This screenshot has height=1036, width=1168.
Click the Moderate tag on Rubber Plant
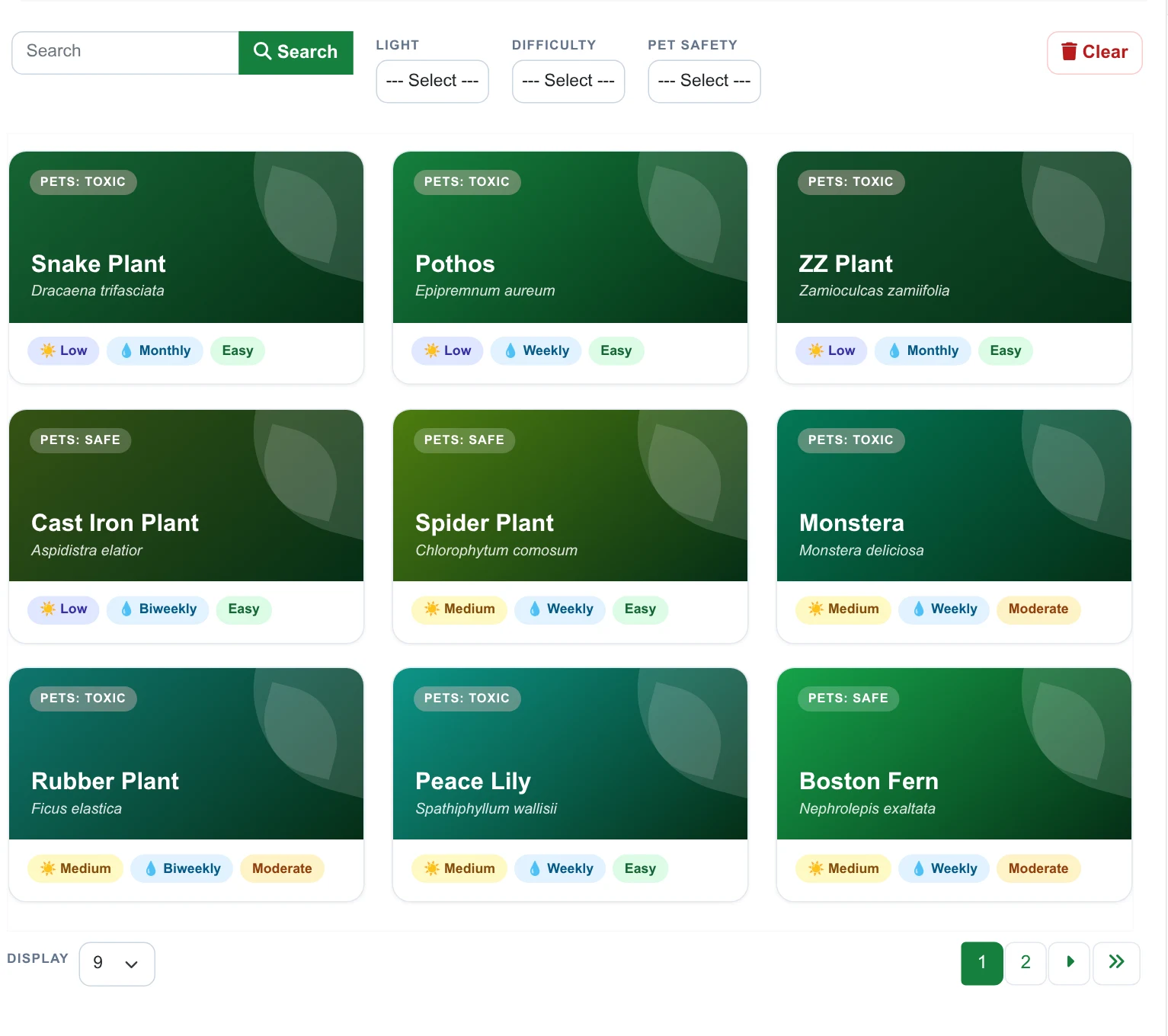pos(282,868)
